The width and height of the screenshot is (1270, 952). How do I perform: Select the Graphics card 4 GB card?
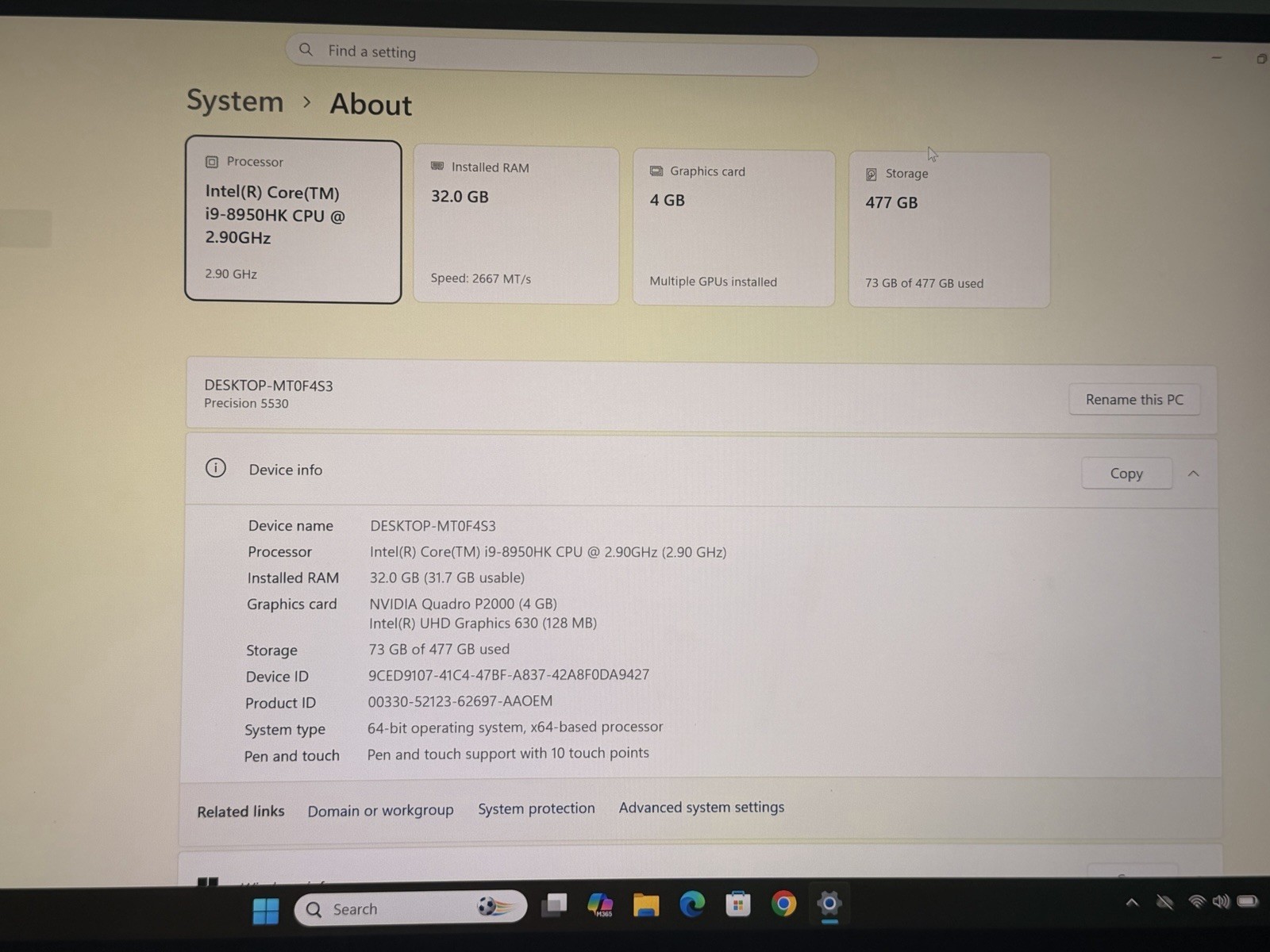[733, 228]
